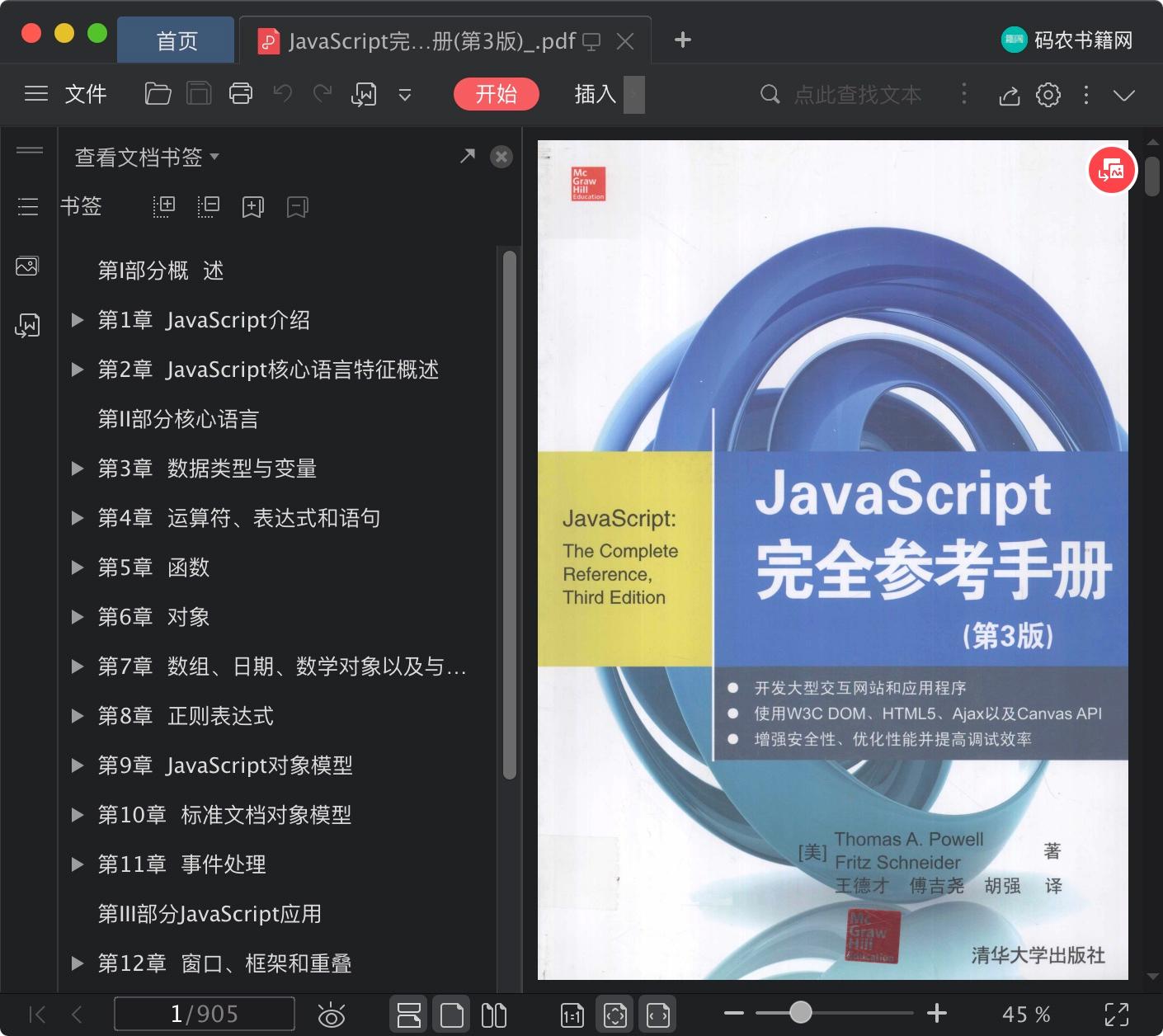Go to previous page arrow

(77, 1015)
